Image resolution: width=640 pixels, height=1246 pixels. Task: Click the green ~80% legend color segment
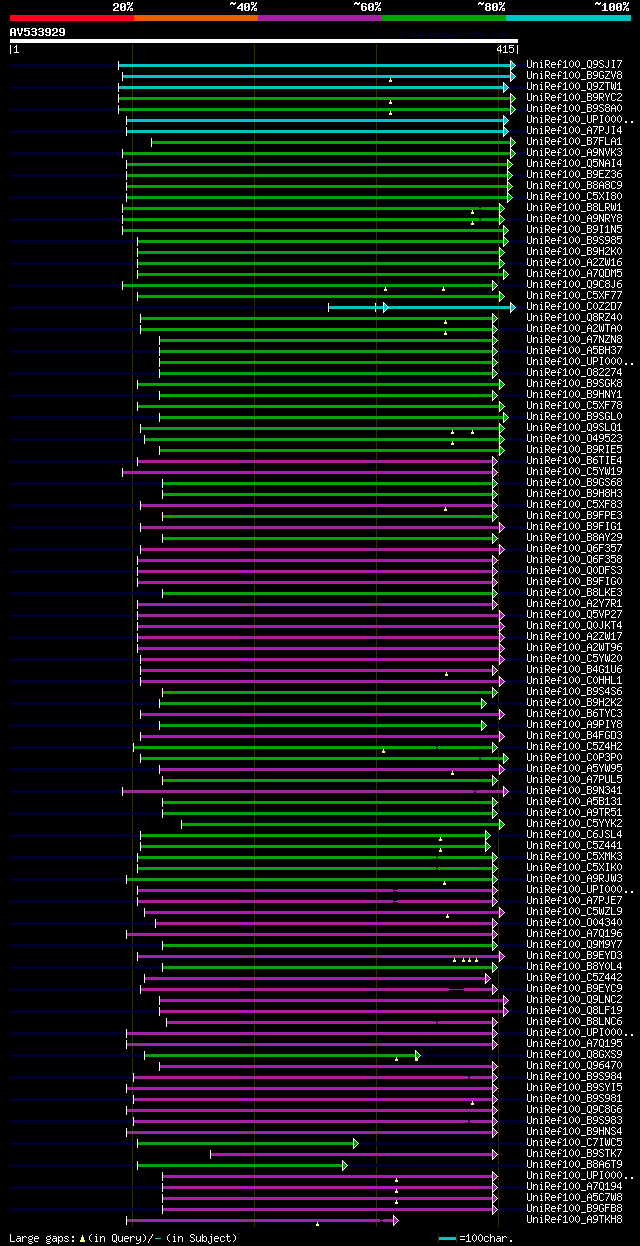click(443, 18)
